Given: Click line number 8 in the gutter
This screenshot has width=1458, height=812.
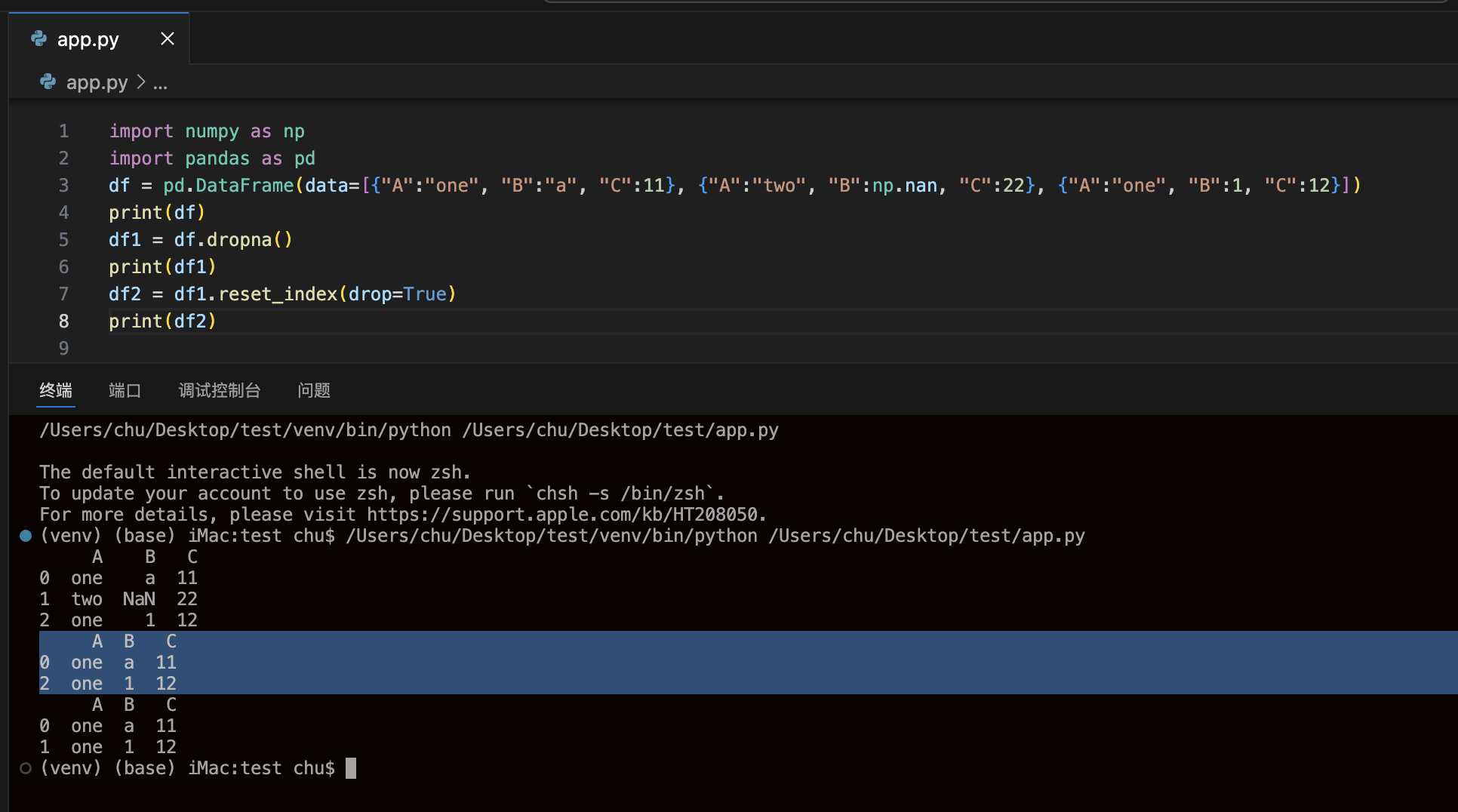Looking at the screenshot, I should tap(63, 321).
